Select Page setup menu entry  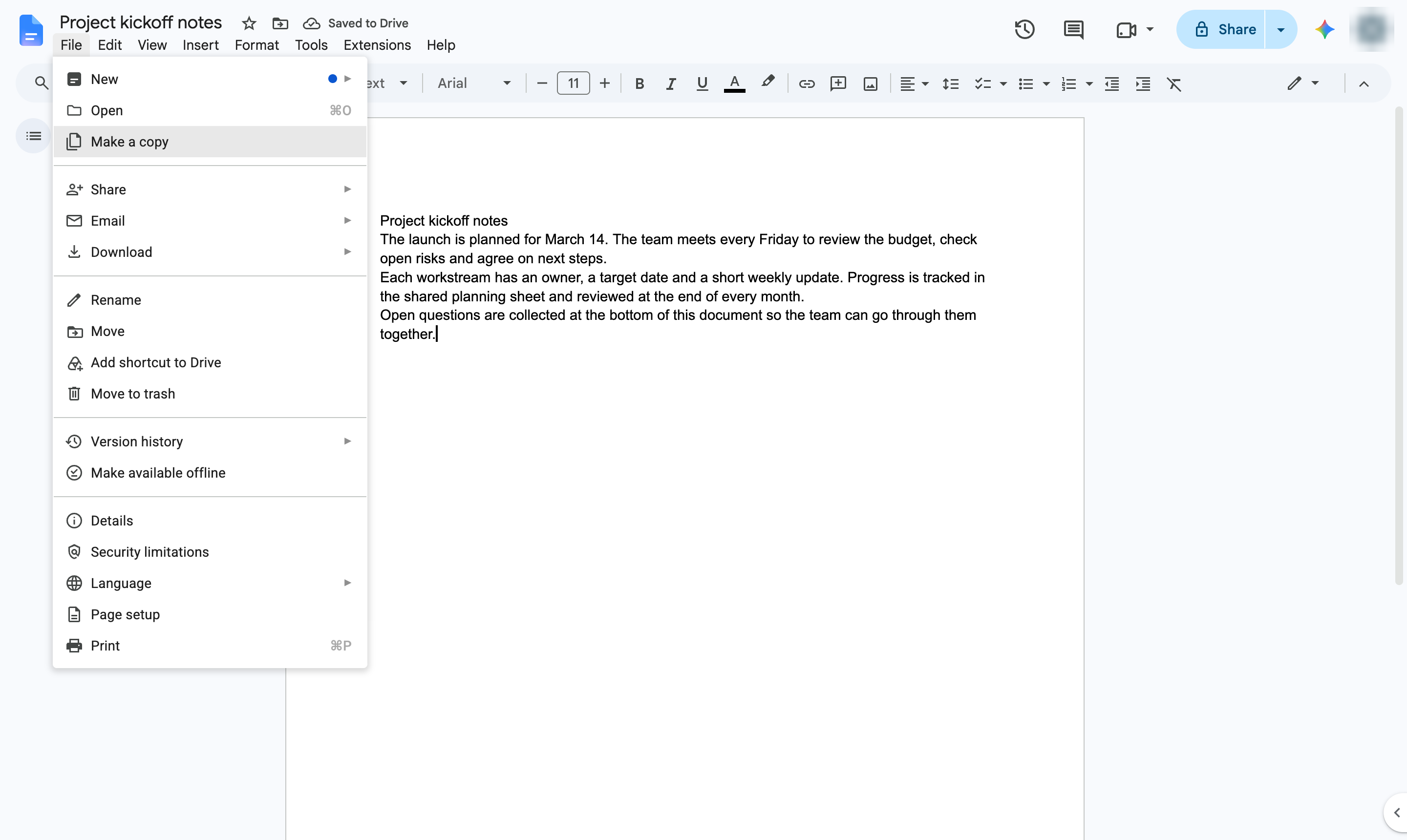tap(210, 614)
